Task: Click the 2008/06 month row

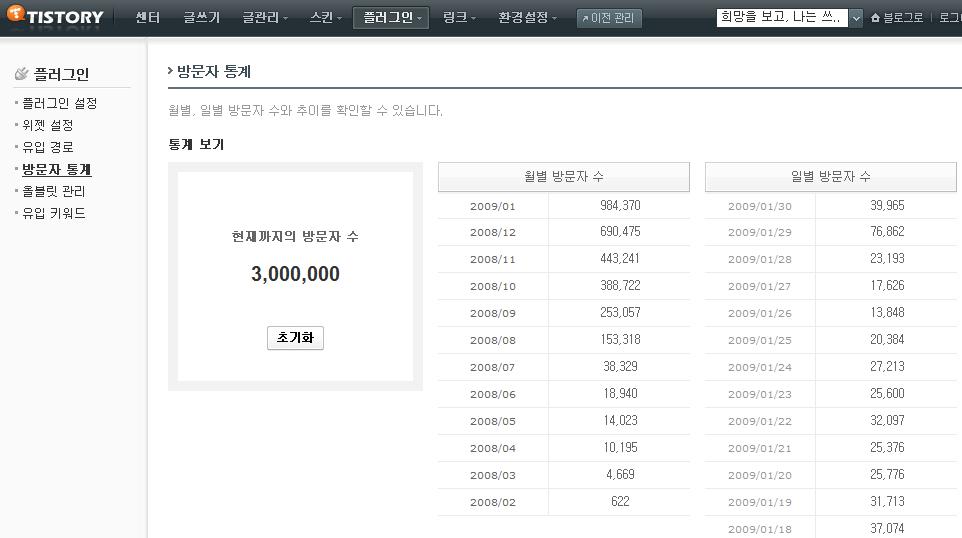Action: 564,394
